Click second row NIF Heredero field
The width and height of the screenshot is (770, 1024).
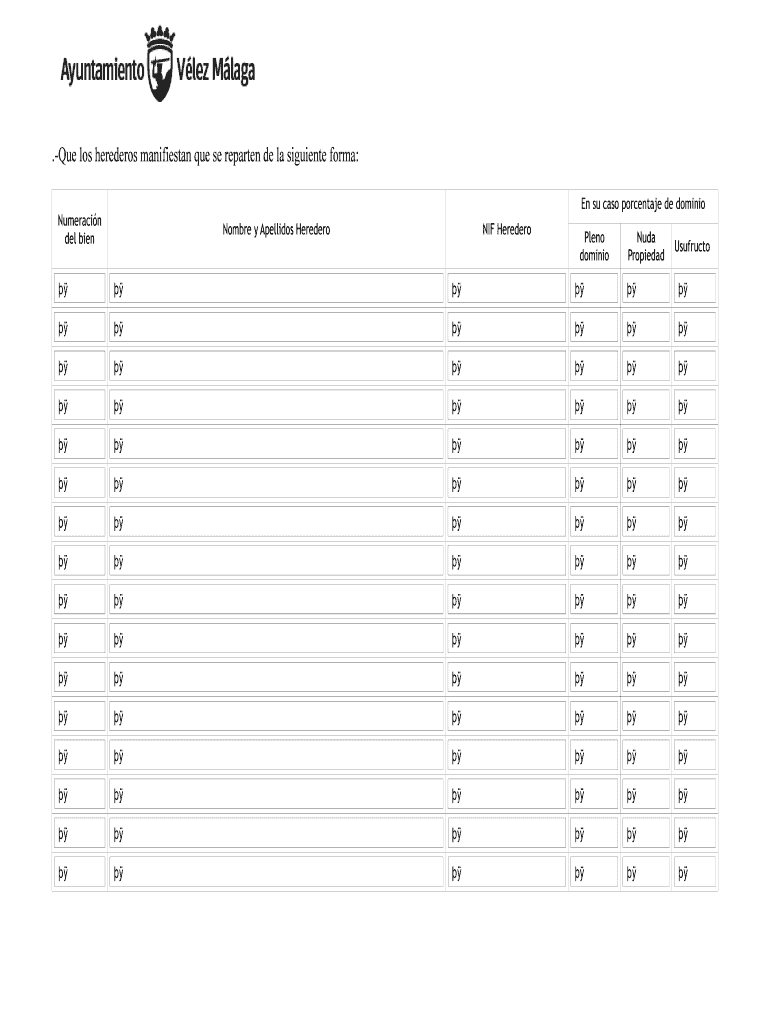[506, 328]
